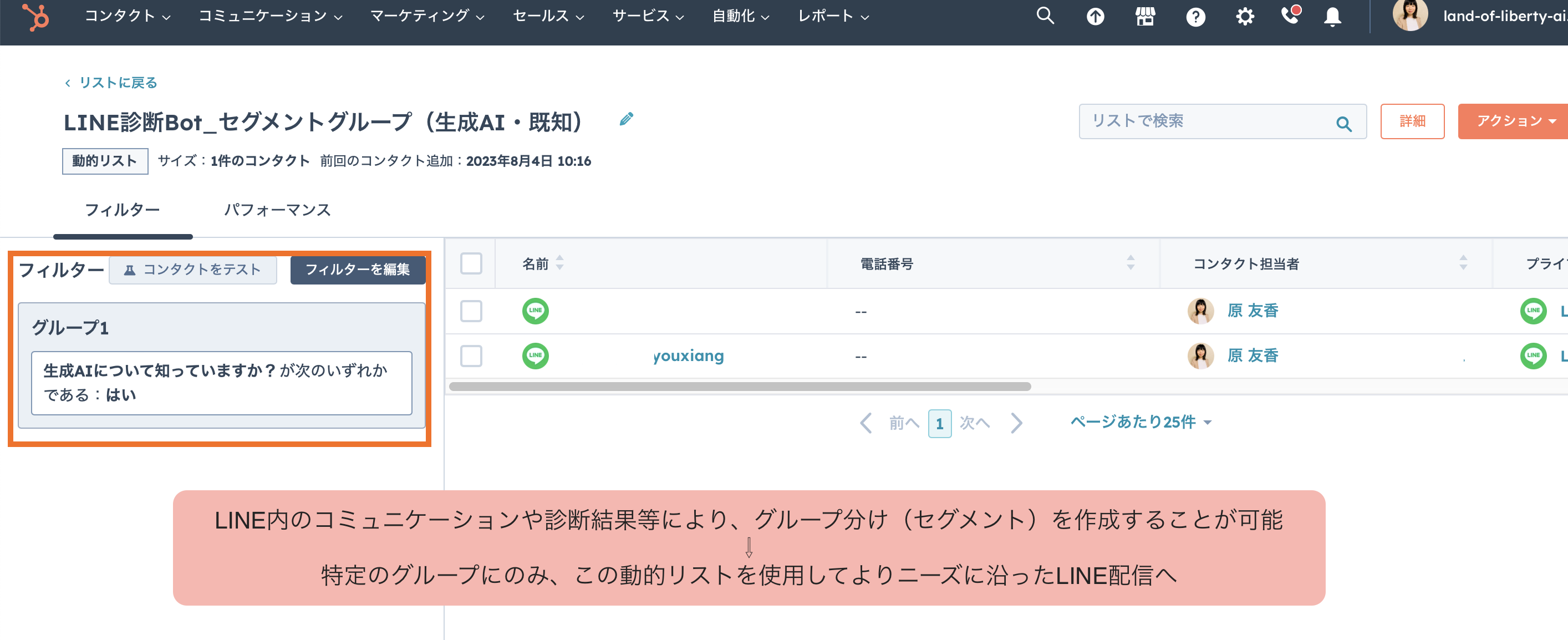The image size is (1568, 640).
Task: Open the ページあたり25件 page size dropdown
Action: tap(1141, 422)
